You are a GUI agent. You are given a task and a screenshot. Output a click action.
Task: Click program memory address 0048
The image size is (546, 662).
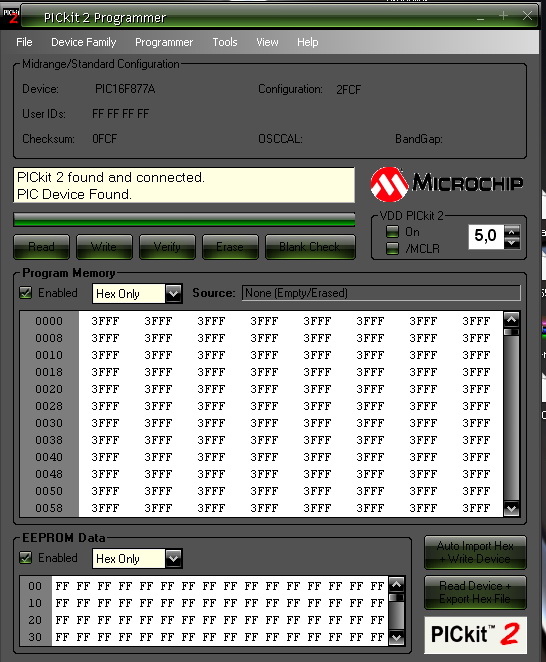pos(49,474)
